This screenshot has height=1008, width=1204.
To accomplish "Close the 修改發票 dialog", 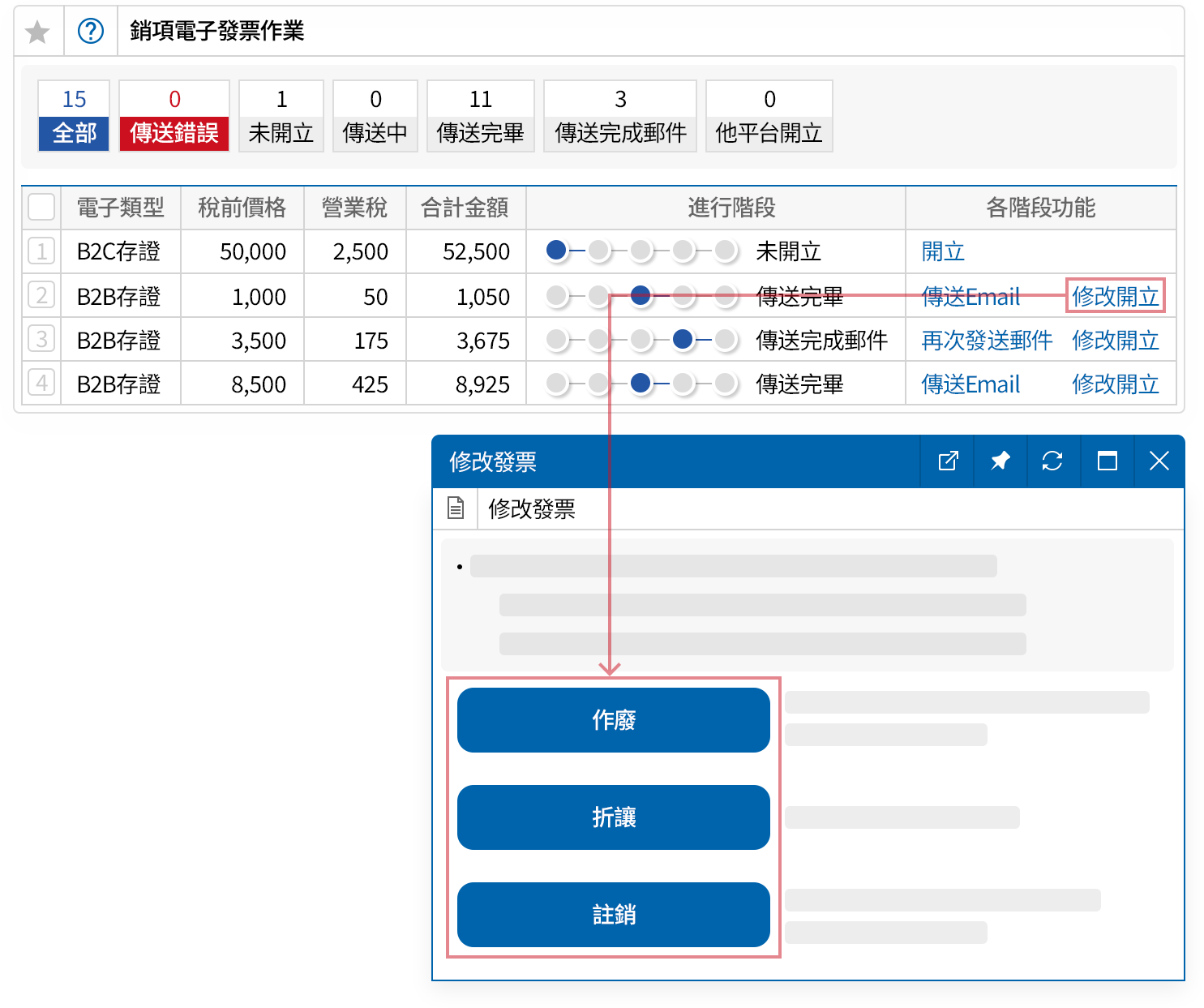I will click(x=1159, y=461).
